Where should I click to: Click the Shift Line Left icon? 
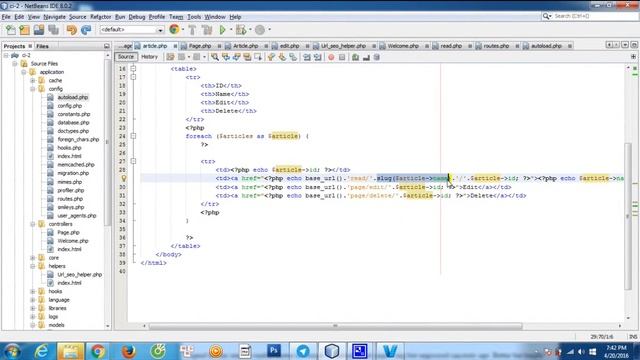pos(307,57)
